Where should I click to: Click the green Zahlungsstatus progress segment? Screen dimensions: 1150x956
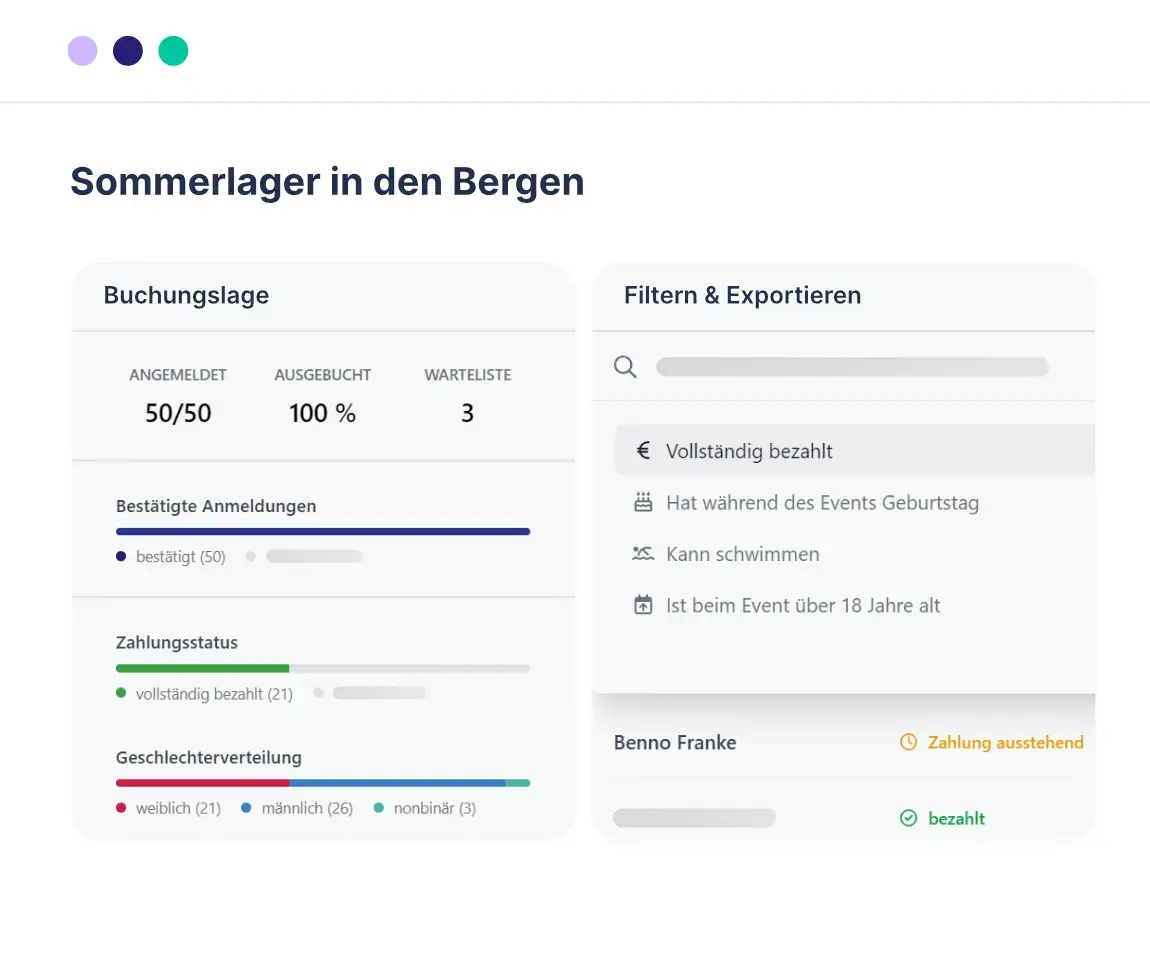pyautogui.click(x=202, y=668)
